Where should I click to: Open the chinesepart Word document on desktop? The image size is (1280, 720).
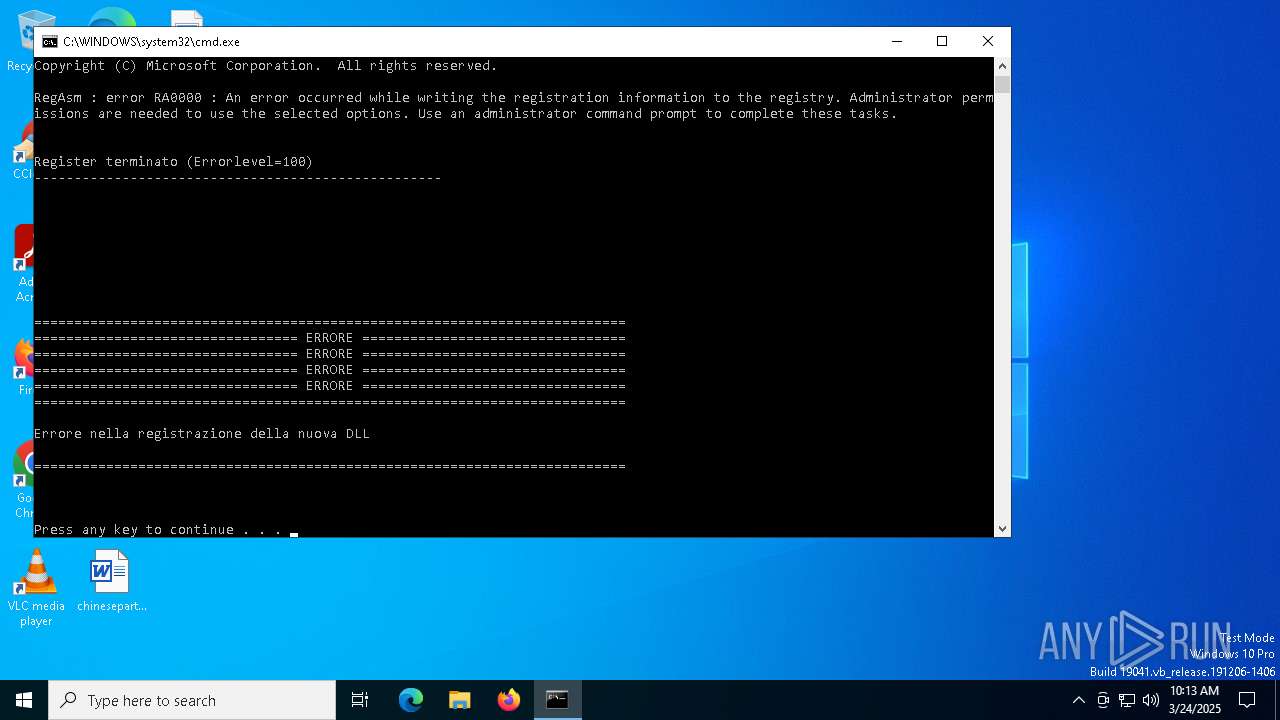pyautogui.click(x=111, y=581)
